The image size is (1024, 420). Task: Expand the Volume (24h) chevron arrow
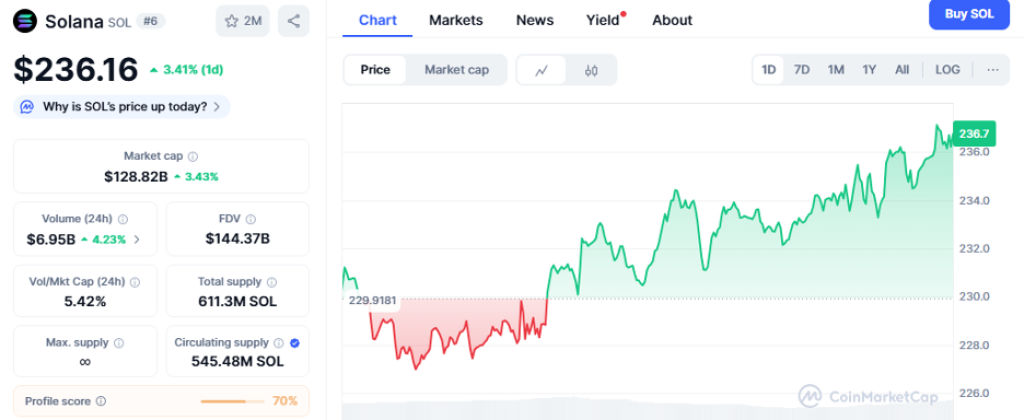pyautogui.click(x=137, y=239)
